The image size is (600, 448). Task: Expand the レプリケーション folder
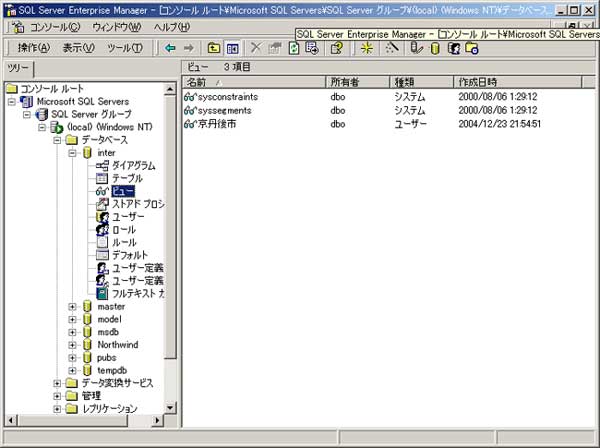click(57, 409)
